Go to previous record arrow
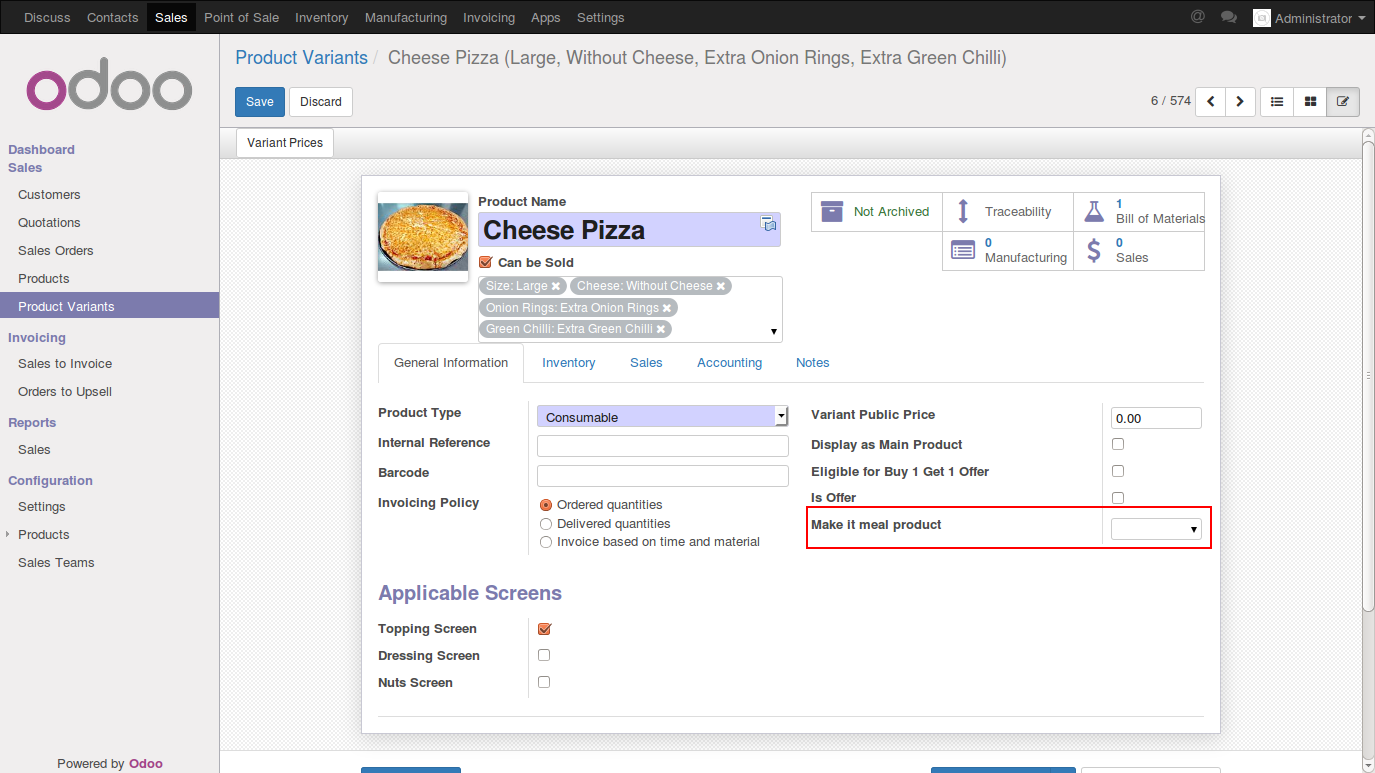This screenshot has width=1375, height=773. tap(1211, 101)
